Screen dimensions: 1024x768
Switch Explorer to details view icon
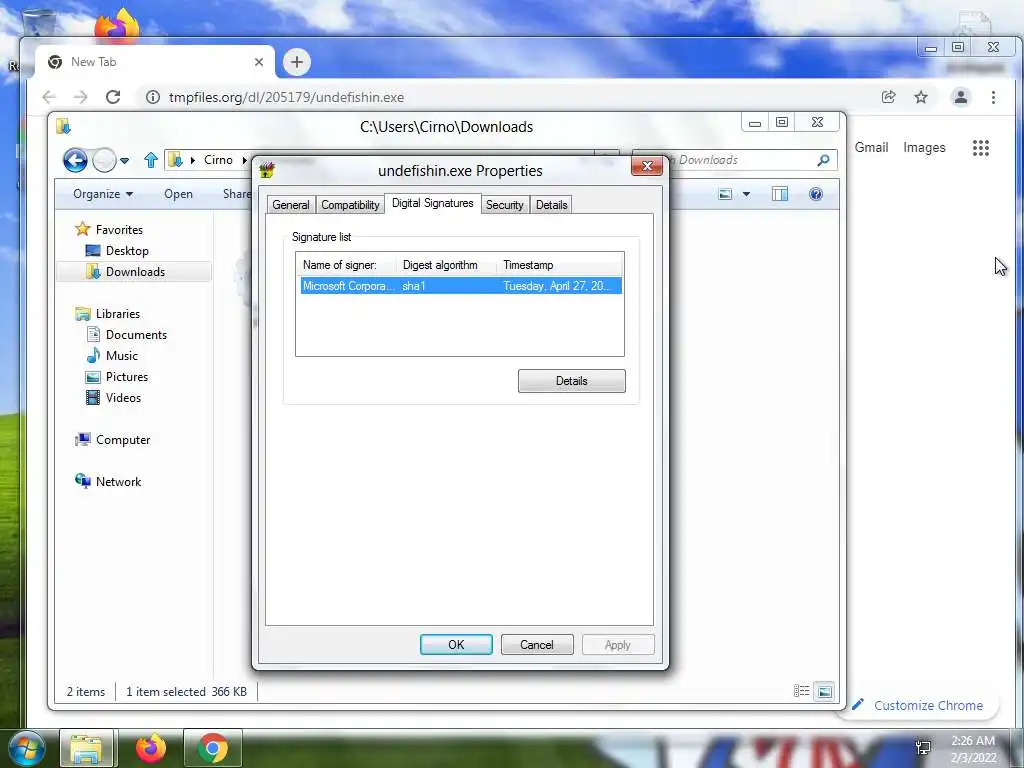[801, 691]
